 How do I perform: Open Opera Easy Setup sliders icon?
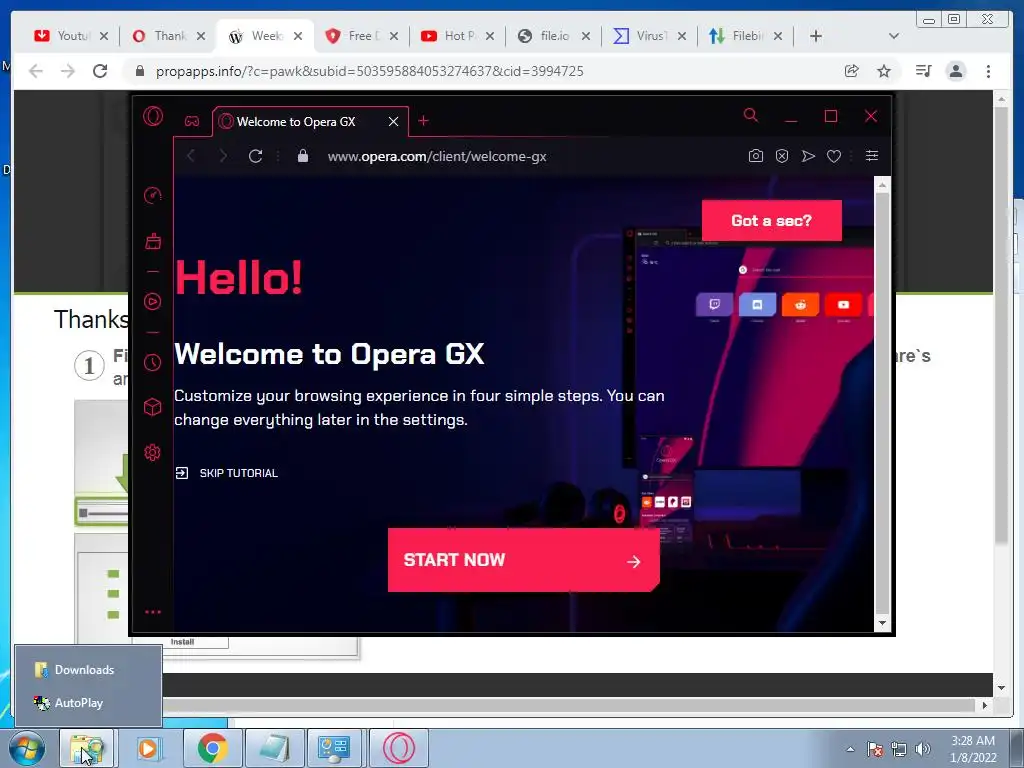click(x=872, y=155)
